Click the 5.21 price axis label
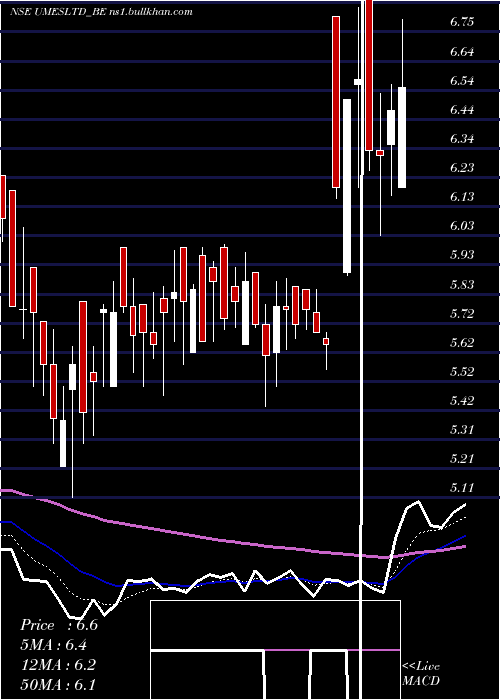This screenshot has width=500, height=700. pyautogui.click(x=462, y=458)
